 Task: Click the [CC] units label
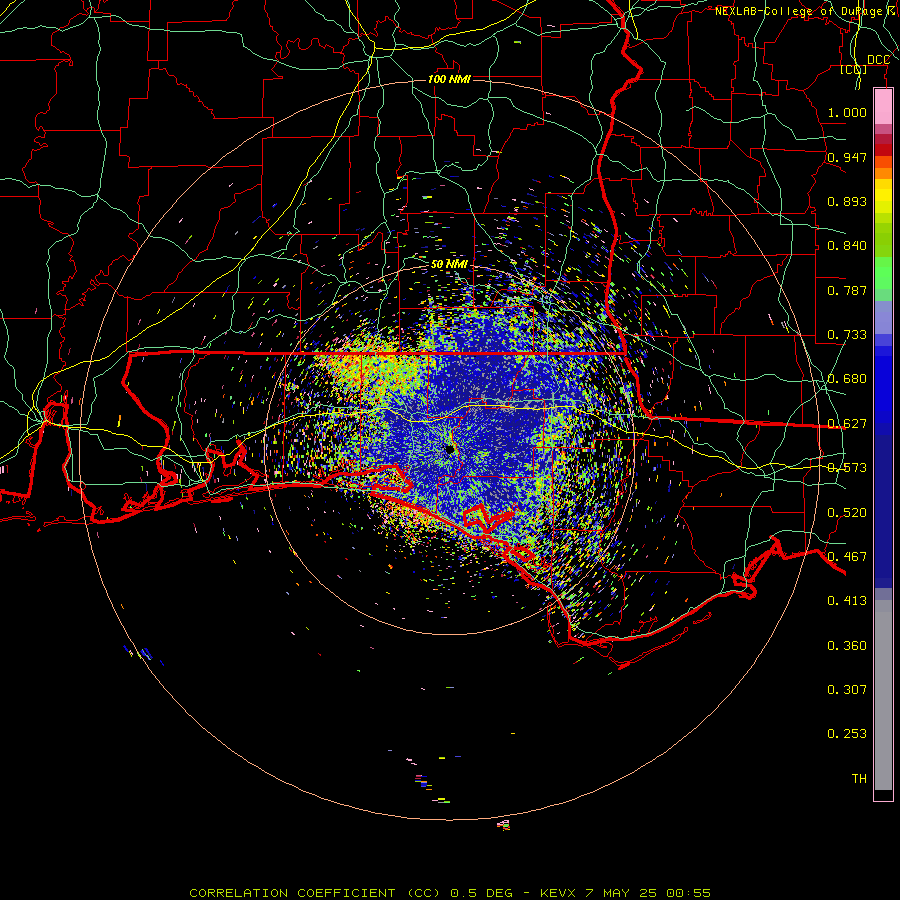(854, 70)
